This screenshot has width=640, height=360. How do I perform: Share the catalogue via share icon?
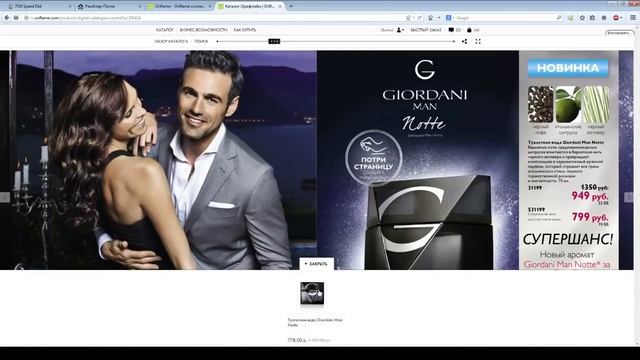click(464, 41)
